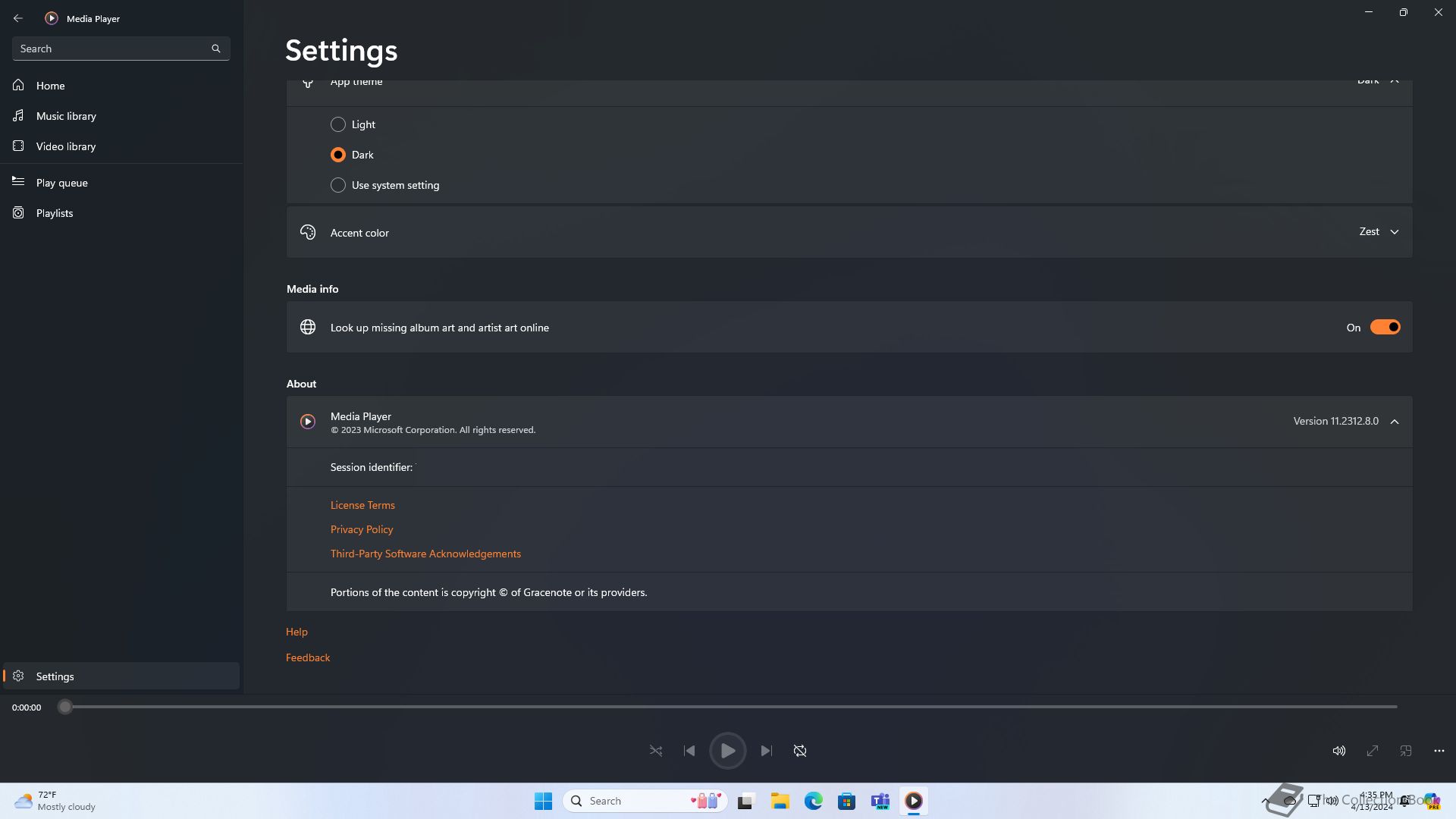This screenshot has width=1456, height=819.
Task: Click the Version 11.2312.8.0 text
Action: (x=1336, y=422)
